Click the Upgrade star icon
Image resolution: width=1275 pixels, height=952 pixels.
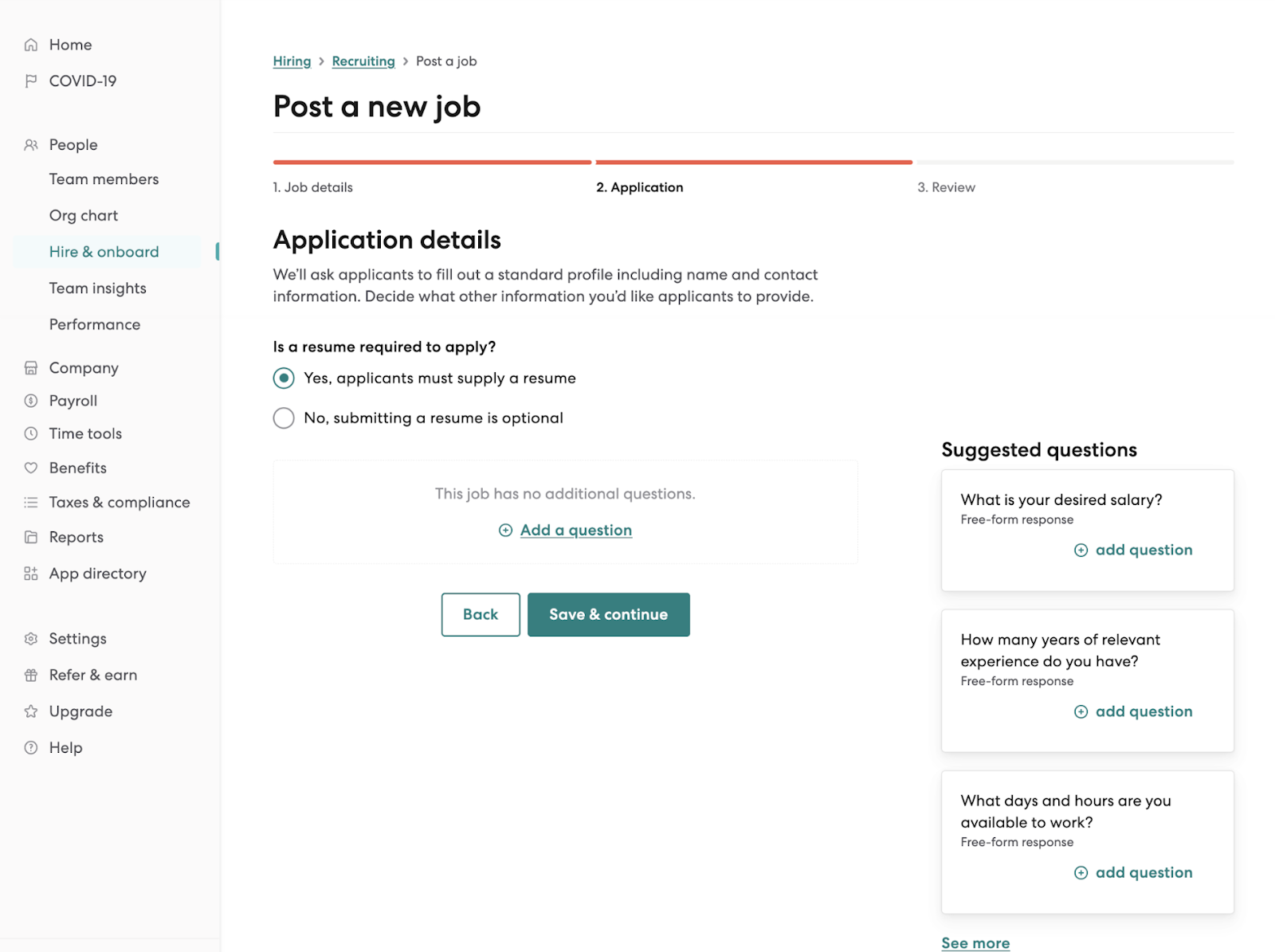tap(31, 711)
